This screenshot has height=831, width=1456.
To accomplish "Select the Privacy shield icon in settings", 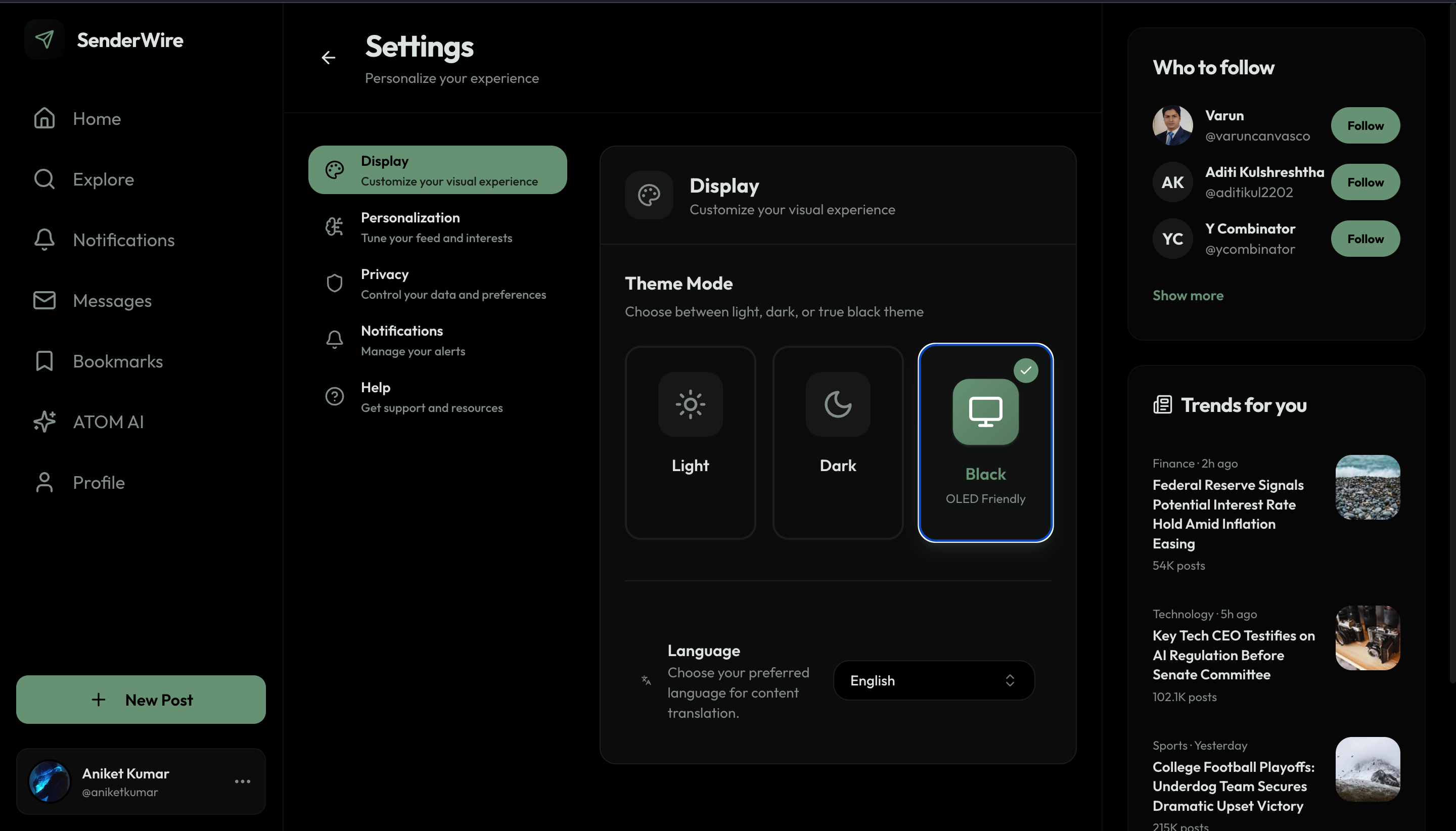I will 334,283.
